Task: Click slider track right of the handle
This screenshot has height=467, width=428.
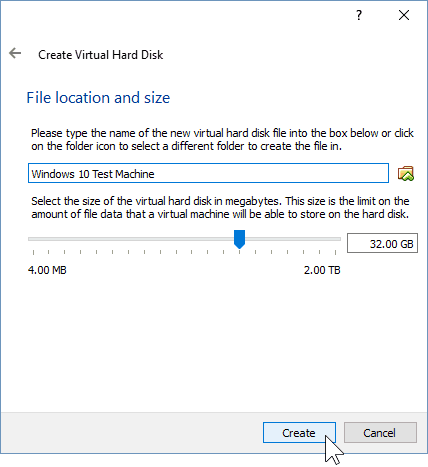Action: tap(293, 239)
